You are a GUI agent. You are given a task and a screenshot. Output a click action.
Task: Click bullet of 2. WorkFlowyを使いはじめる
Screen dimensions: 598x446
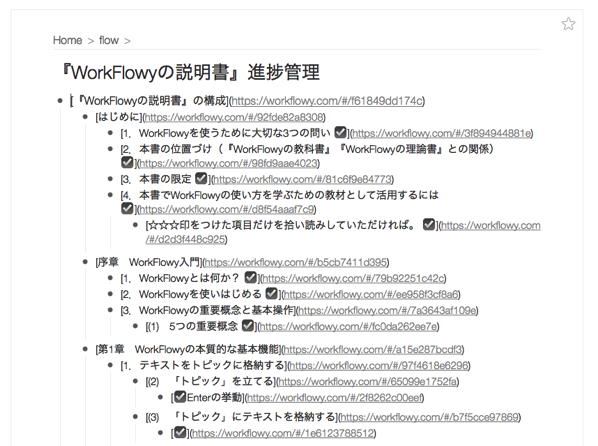(110, 294)
